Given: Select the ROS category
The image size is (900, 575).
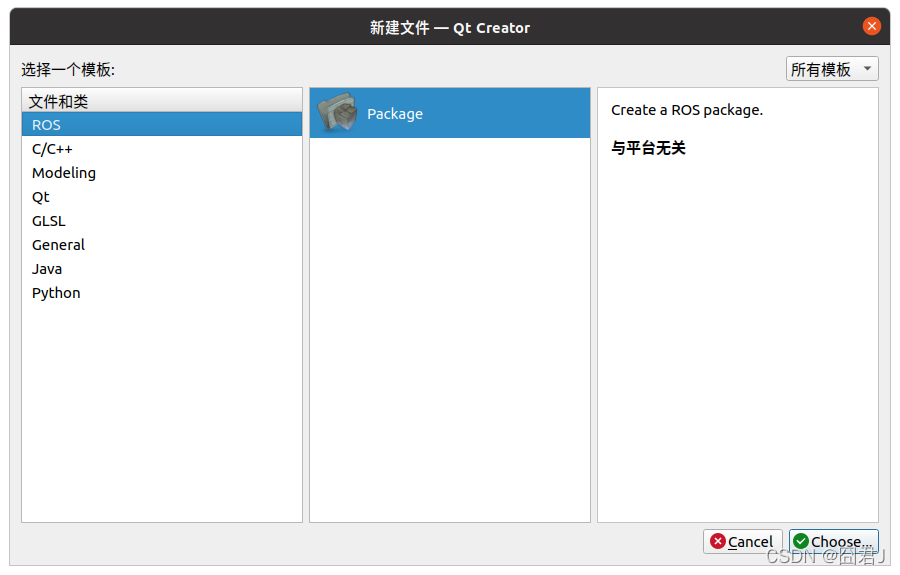Looking at the screenshot, I should pos(46,125).
